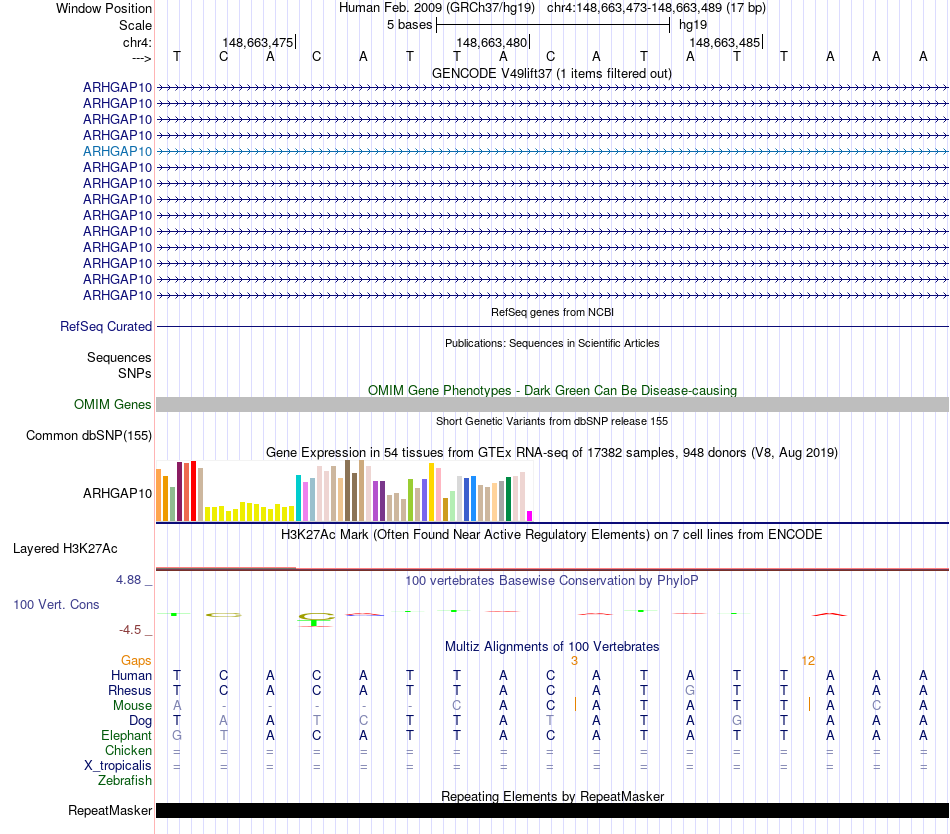Open 'Multiz Alignments of 100 Vertebrates' title
Image resolution: width=950 pixels, height=834 pixels.
pyautogui.click(x=552, y=647)
